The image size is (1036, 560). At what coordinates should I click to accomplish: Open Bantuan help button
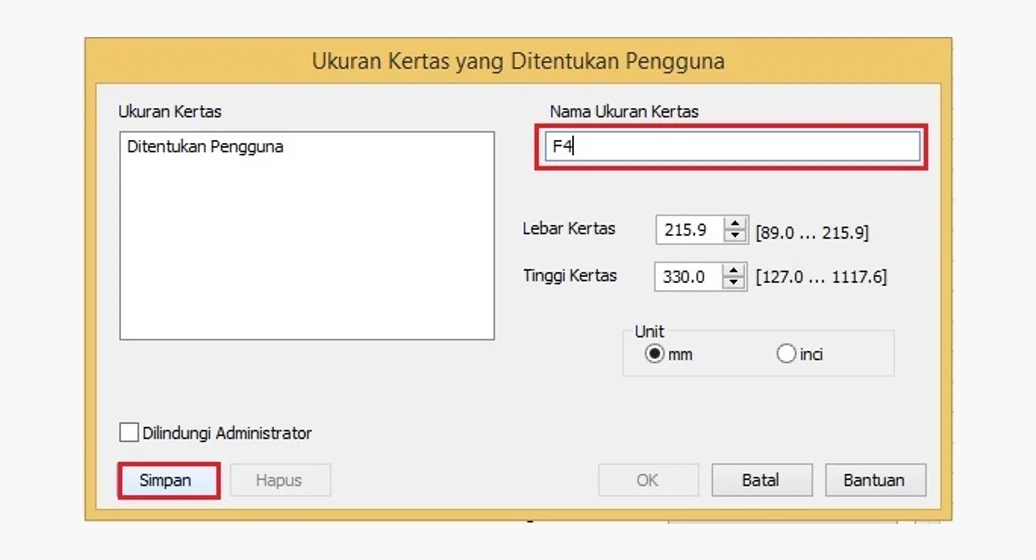(875, 480)
